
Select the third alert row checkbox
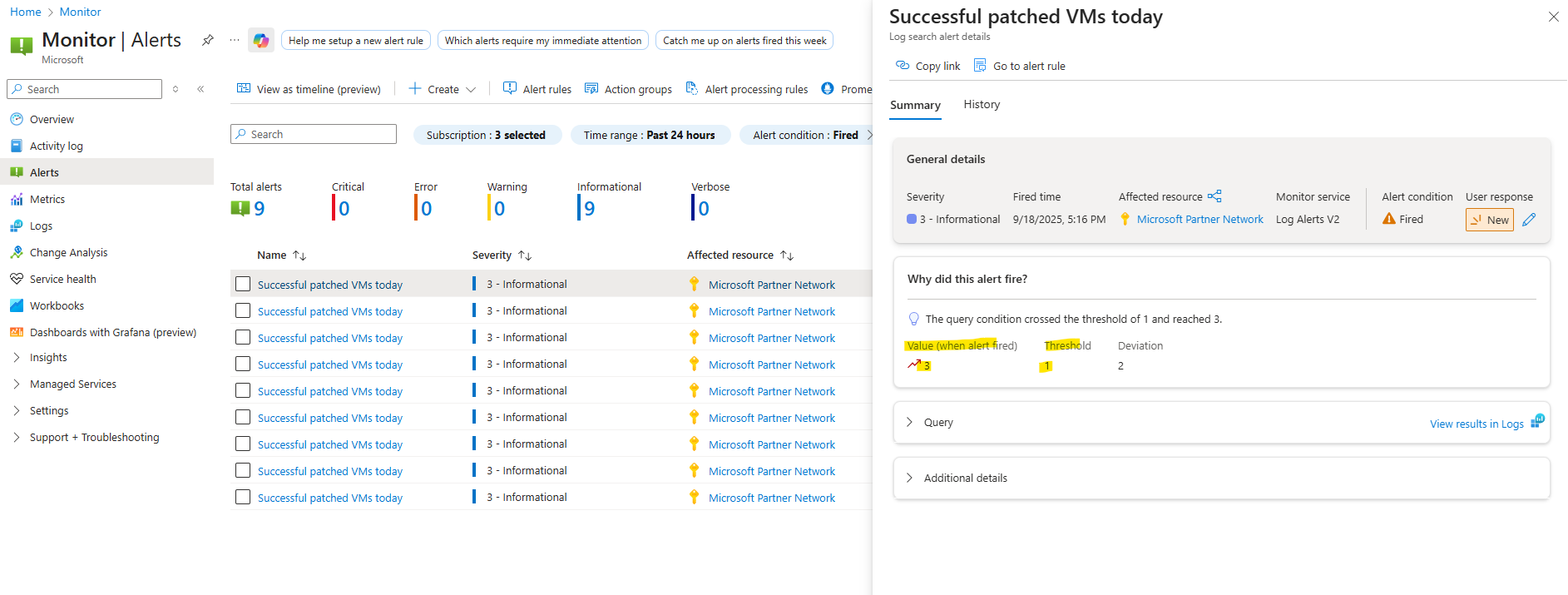[243, 337]
